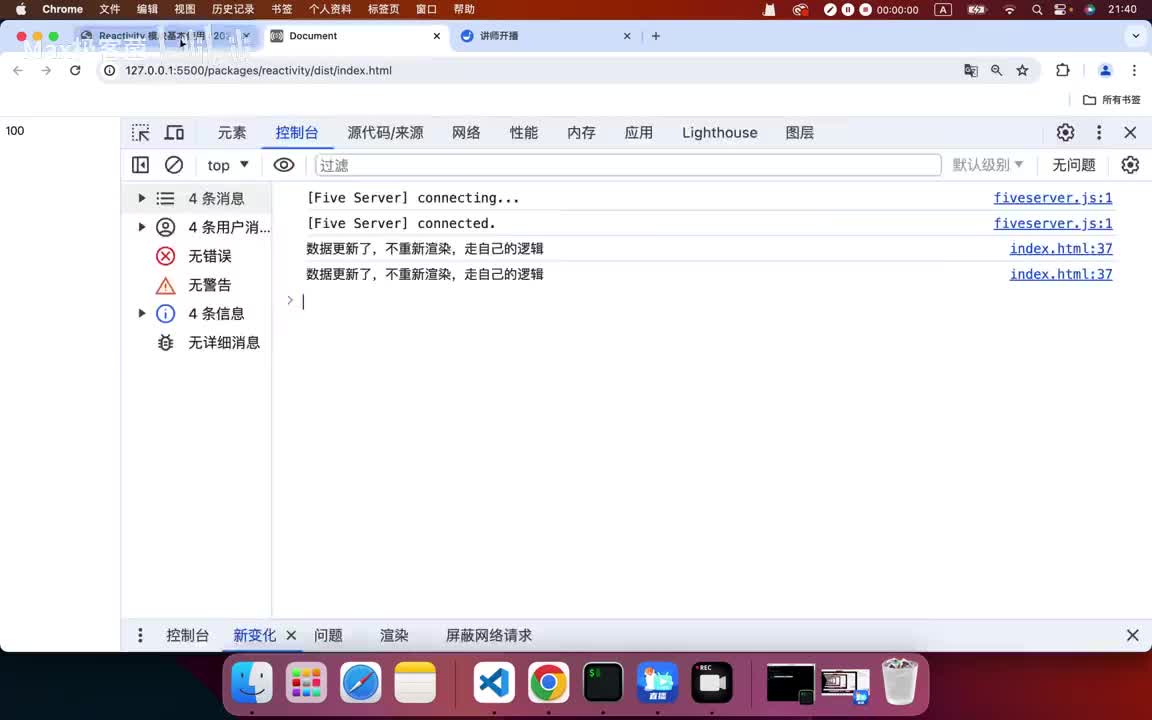Switch to the 内存 tab
This screenshot has height=720, width=1152.
tap(581, 133)
